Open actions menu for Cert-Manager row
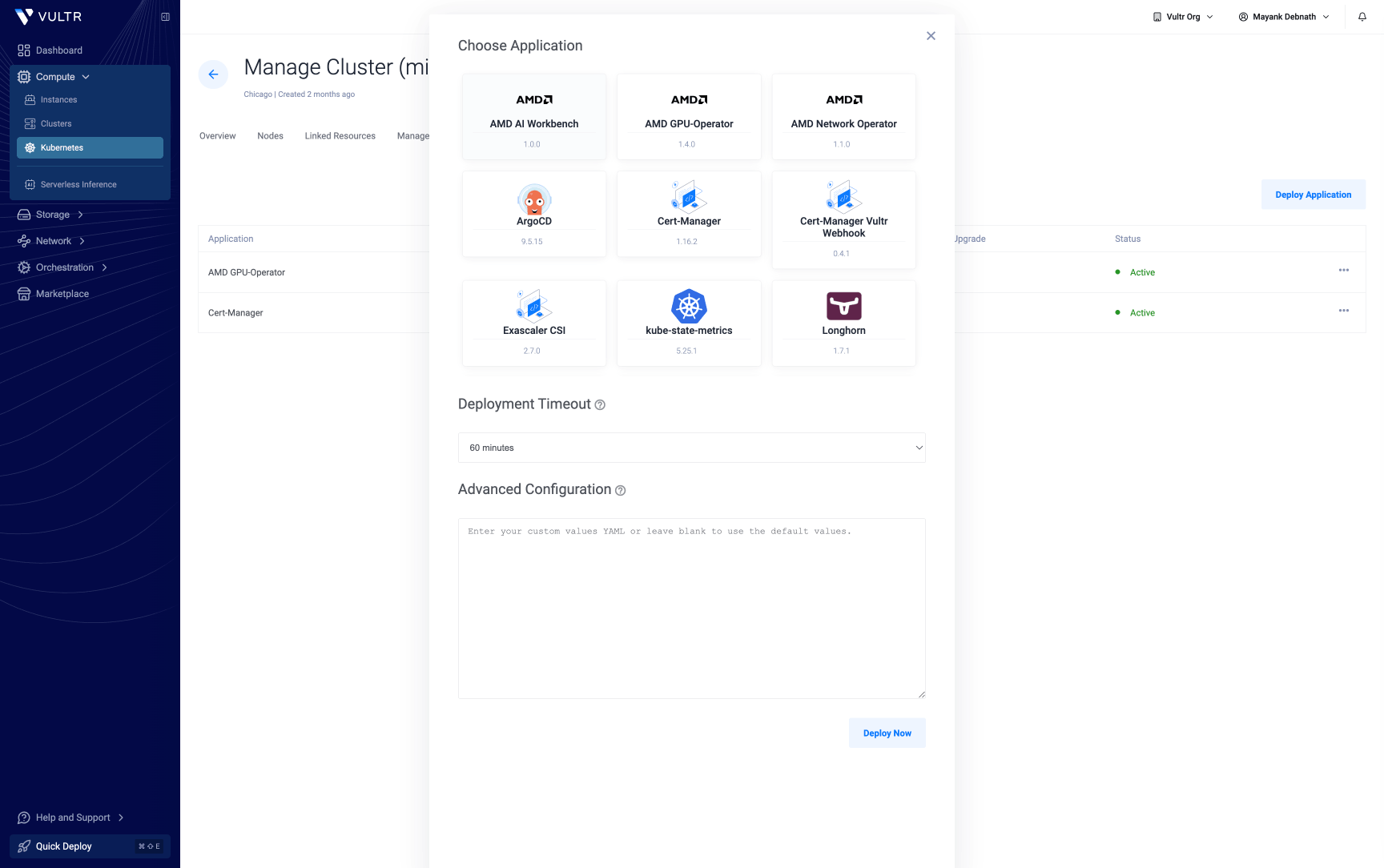The image size is (1384, 868). point(1344,310)
